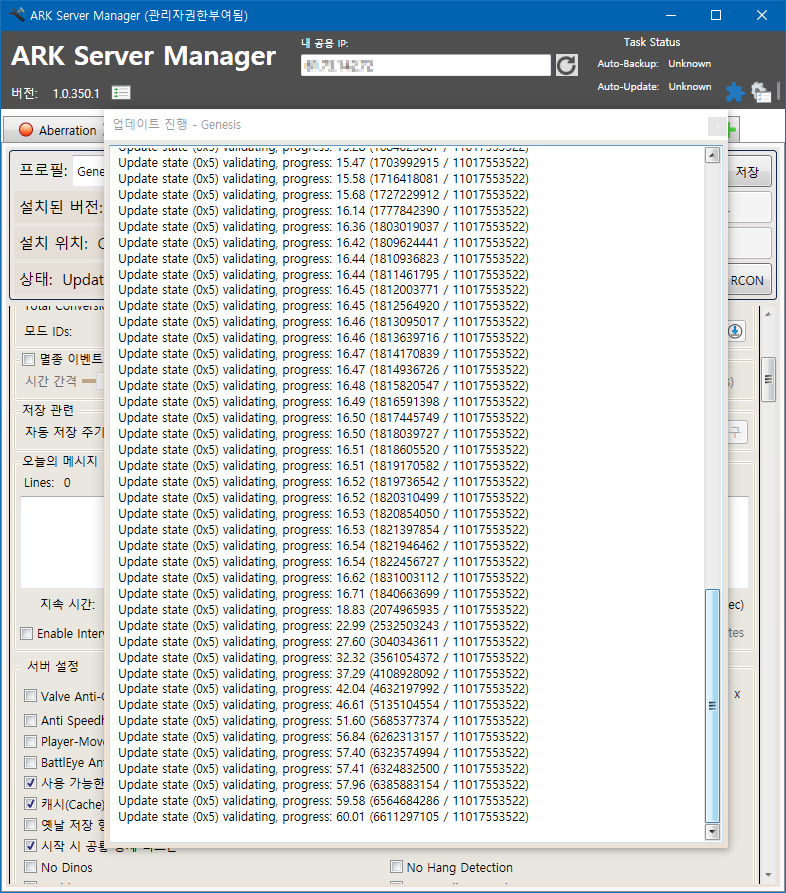Click the RCON button
The width and height of the screenshot is (786, 893).
[x=748, y=281]
